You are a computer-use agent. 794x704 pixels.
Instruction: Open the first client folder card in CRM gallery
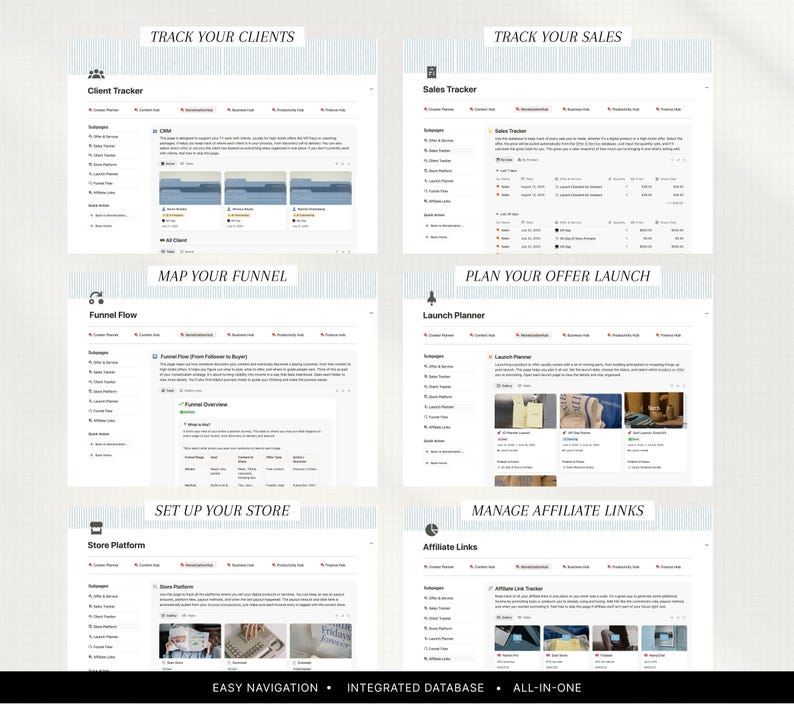190,200
